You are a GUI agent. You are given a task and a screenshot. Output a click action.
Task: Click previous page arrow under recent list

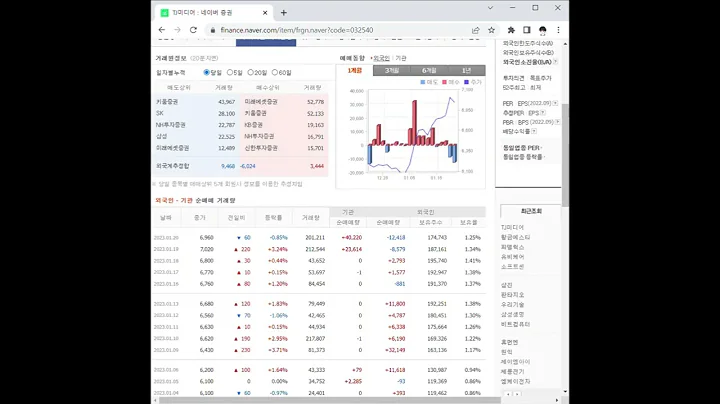click(508, 394)
